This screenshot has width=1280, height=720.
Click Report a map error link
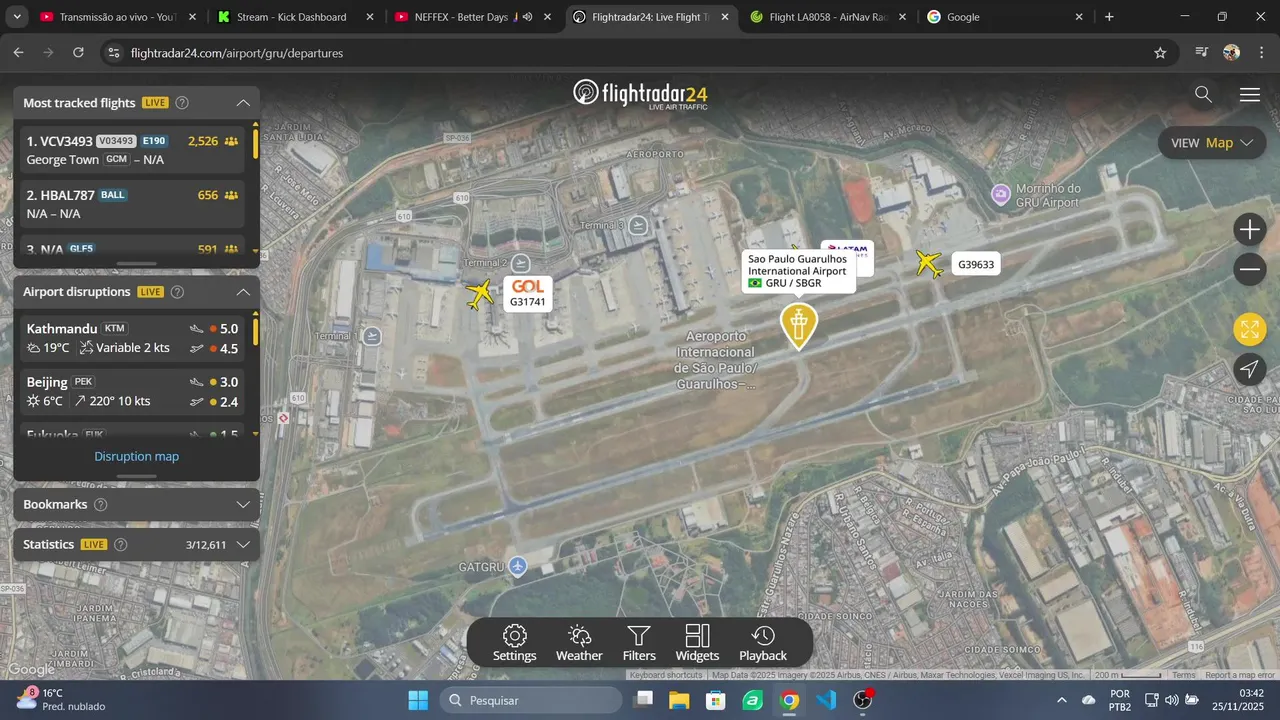tap(1240, 675)
